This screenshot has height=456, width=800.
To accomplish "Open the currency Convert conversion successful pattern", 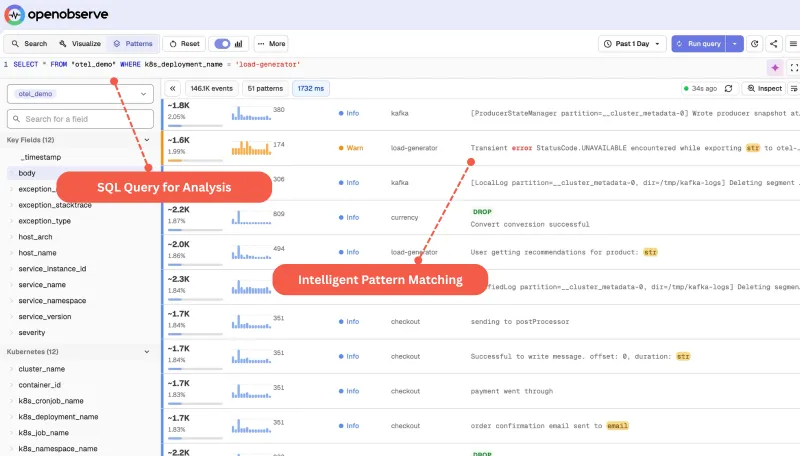I will tap(481, 218).
